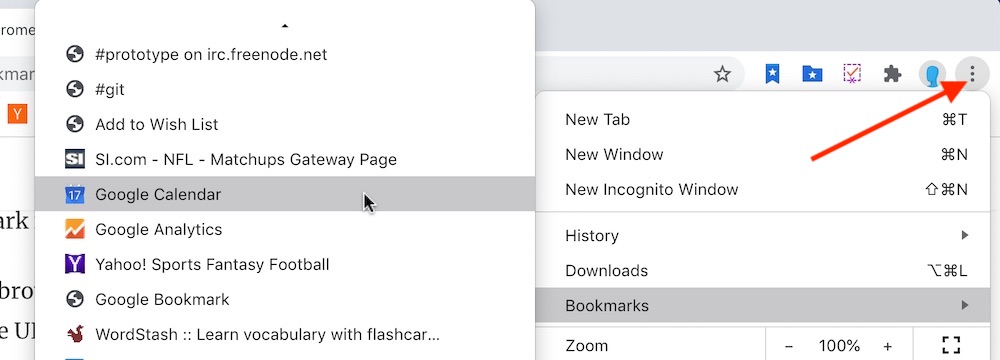Expand the History submenu arrow

965,236
